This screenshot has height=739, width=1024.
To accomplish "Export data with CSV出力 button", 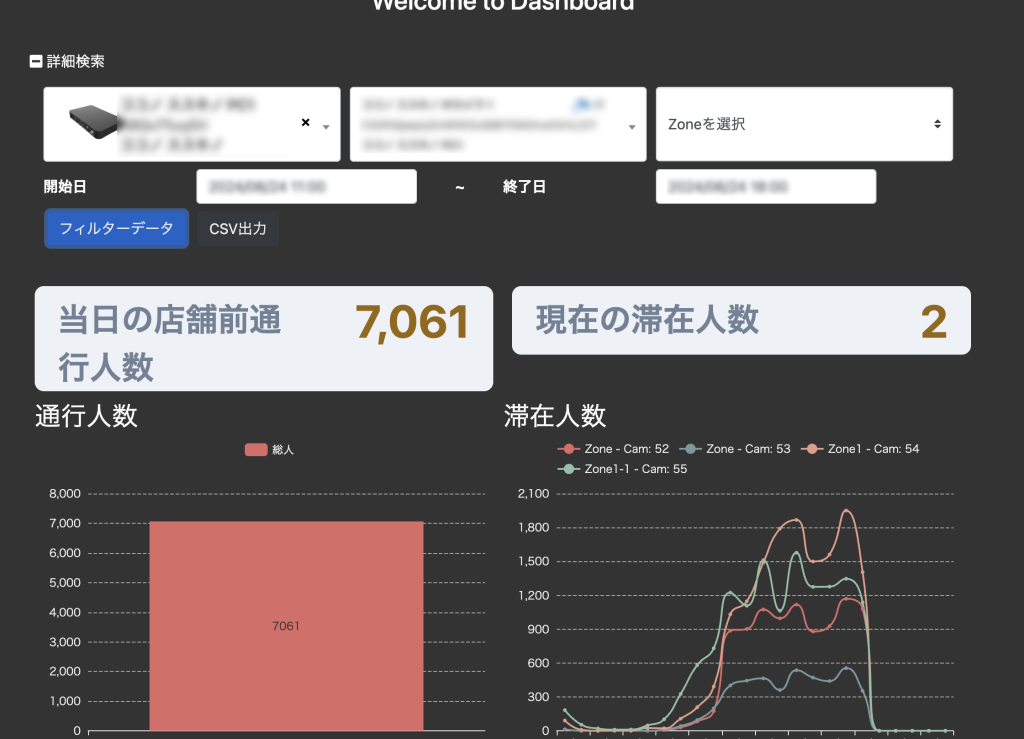I will click(x=238, y=229).
